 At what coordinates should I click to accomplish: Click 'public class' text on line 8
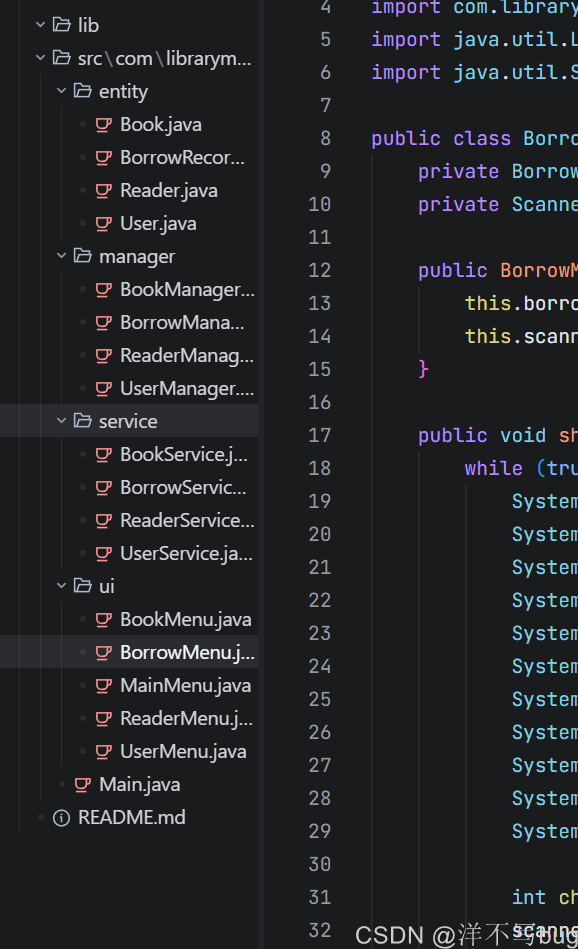click(441, 139)
